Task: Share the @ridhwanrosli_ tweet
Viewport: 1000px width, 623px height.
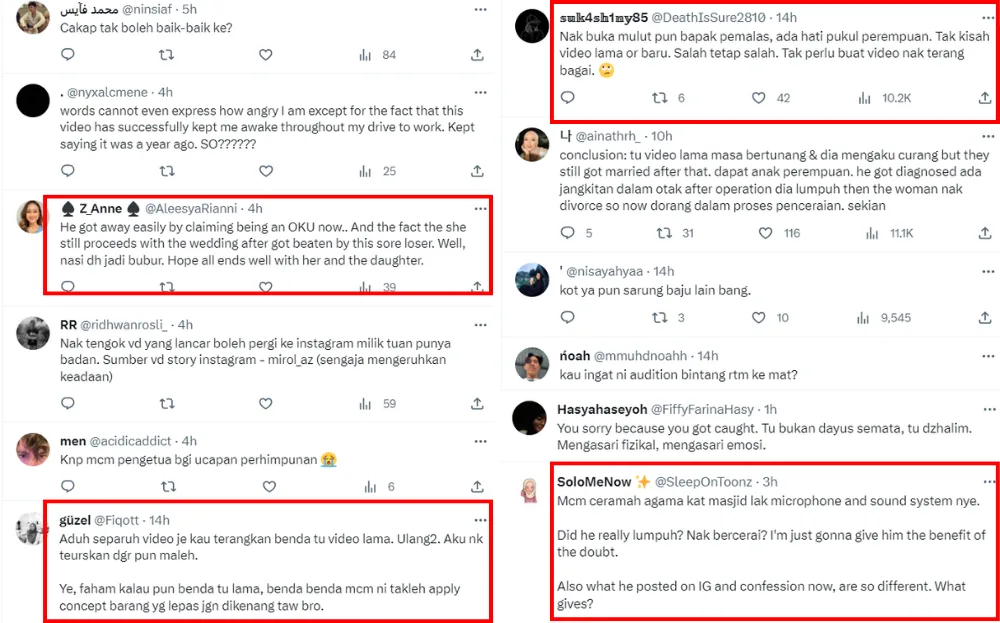Action: [478, 404]
